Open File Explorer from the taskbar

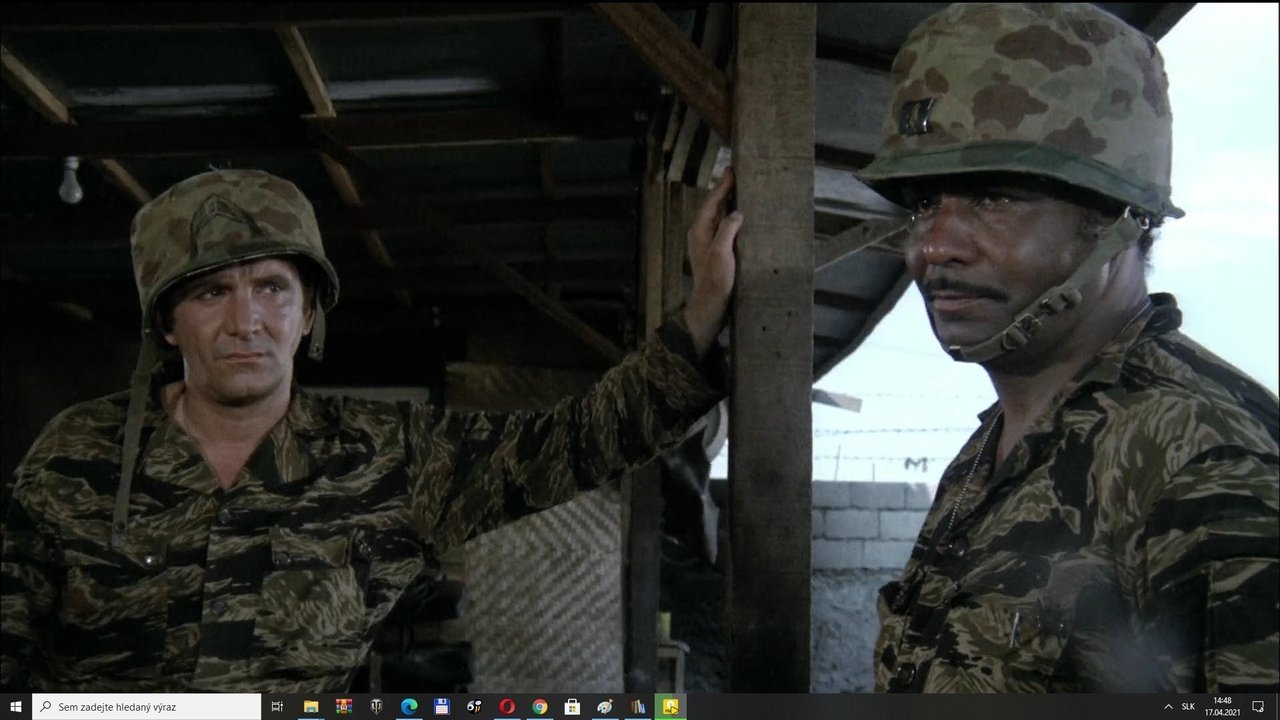tap(311, 706)
